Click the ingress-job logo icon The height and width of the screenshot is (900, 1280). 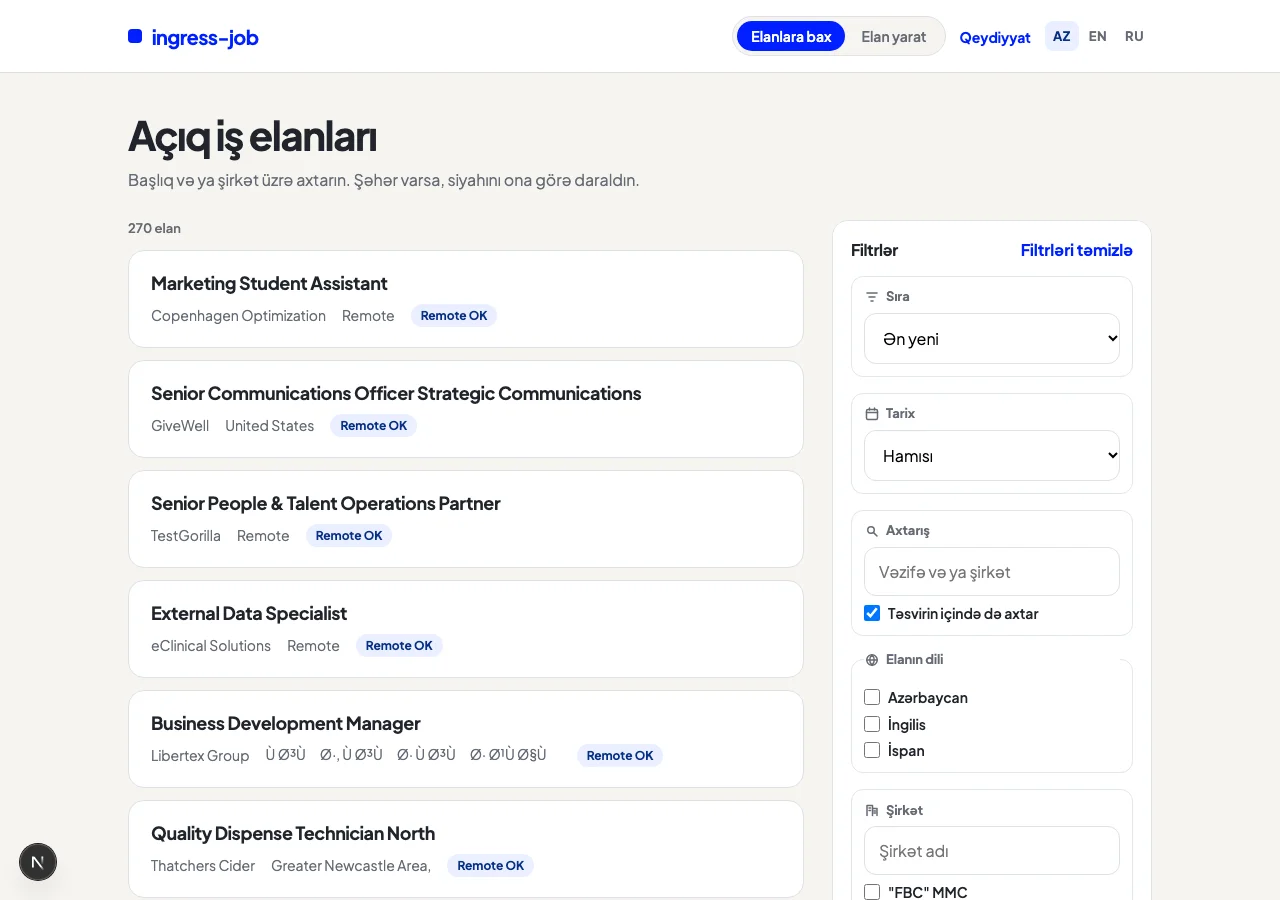click(135, 37)
